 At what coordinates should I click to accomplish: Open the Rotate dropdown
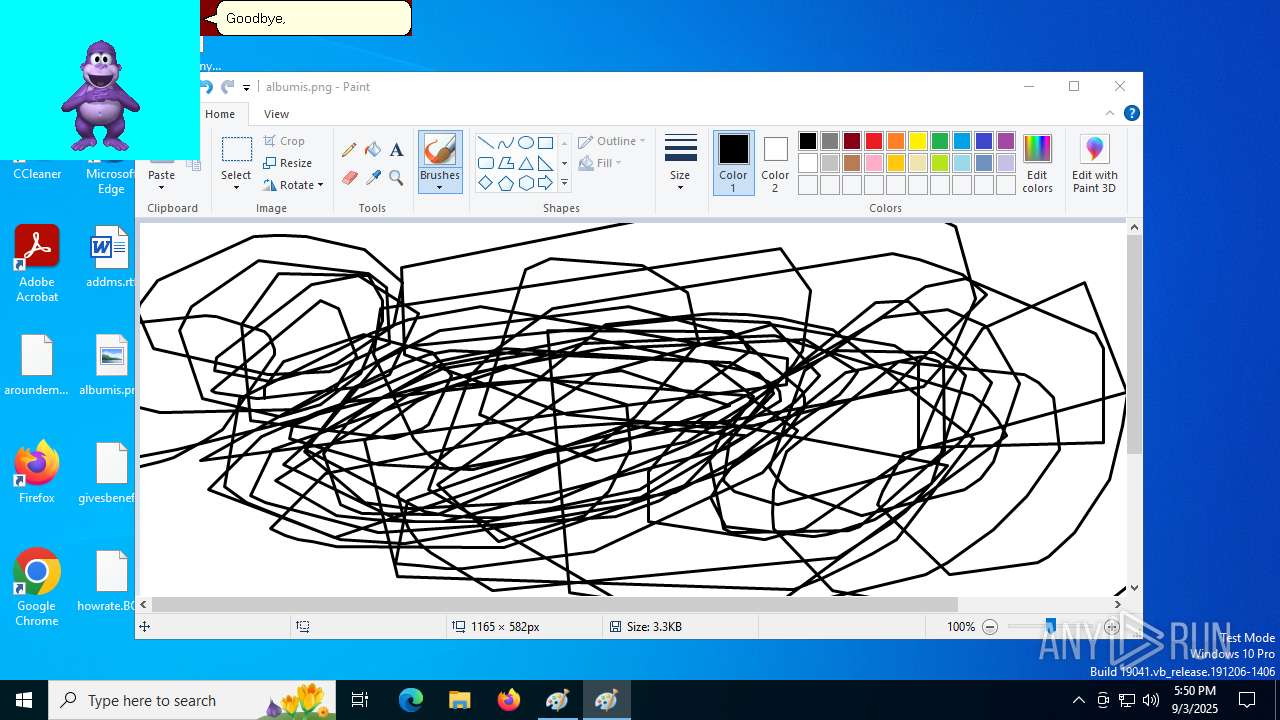[x=293, y=185]
